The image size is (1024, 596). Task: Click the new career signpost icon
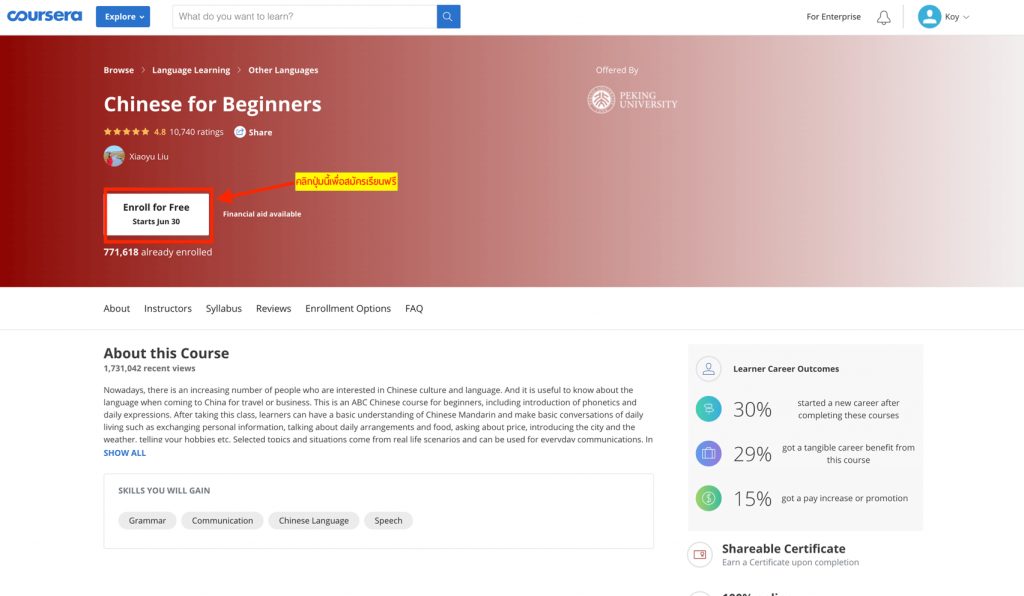(709, 409)
